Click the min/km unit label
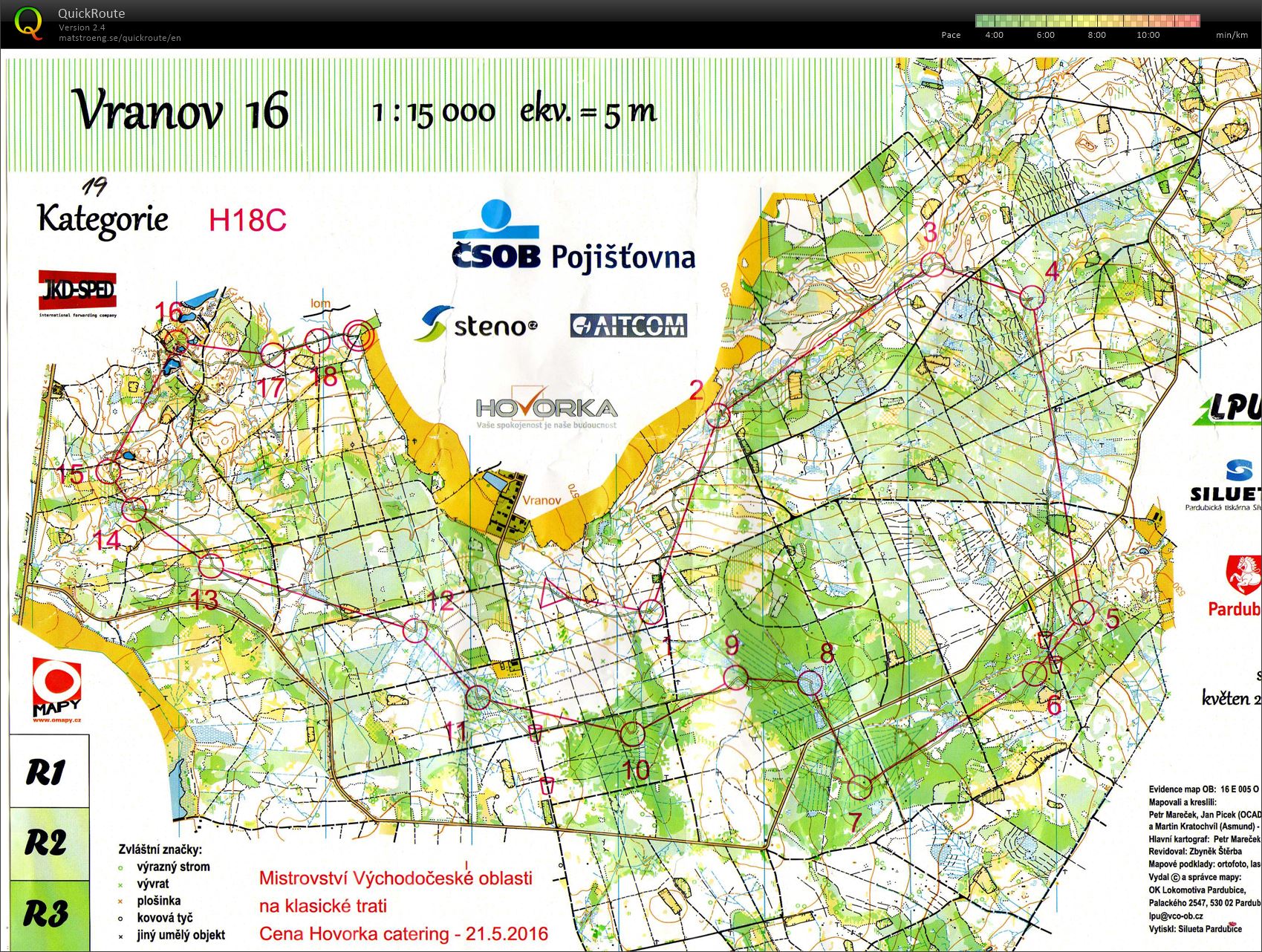This screenshot has width=1262, height=952. point(1232,35)
